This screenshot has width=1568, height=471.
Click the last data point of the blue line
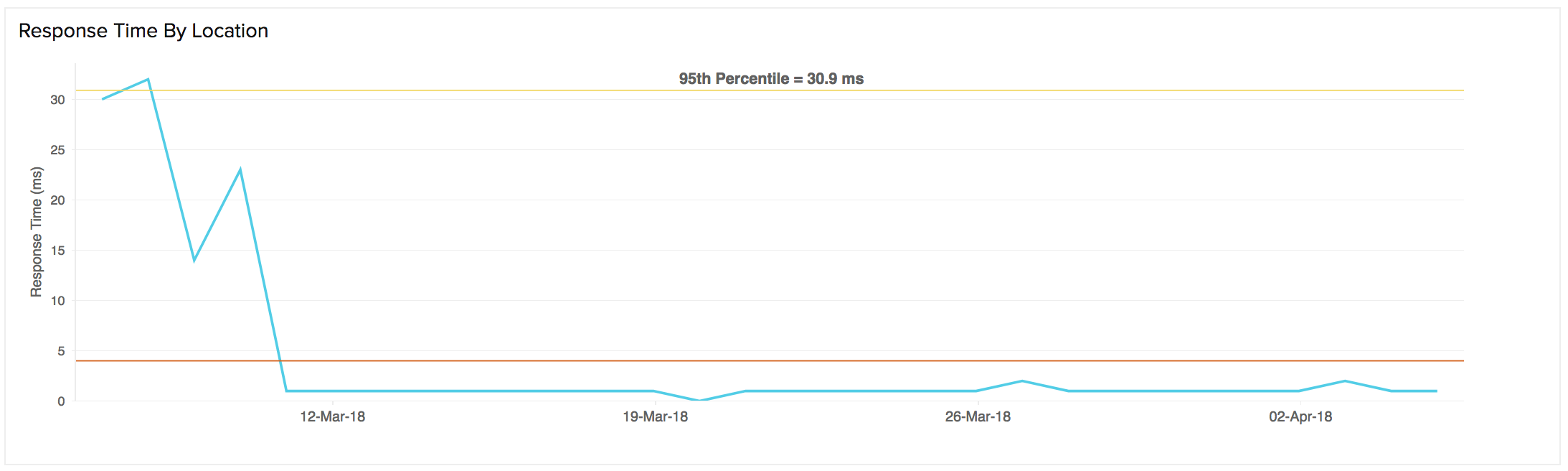[1436, 391]
